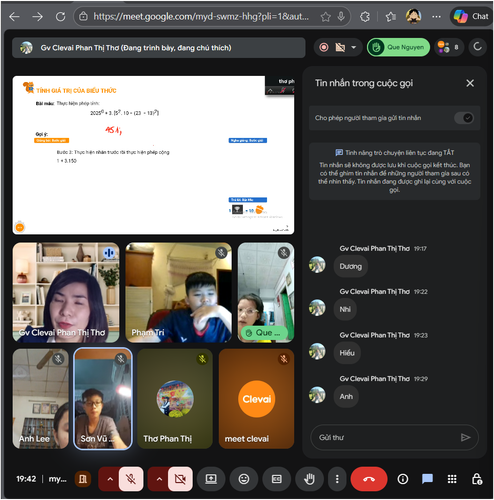Click the send message arrow
Image resolution: width=494 pixels, height=500 pixels.
[x=465, y=437]
